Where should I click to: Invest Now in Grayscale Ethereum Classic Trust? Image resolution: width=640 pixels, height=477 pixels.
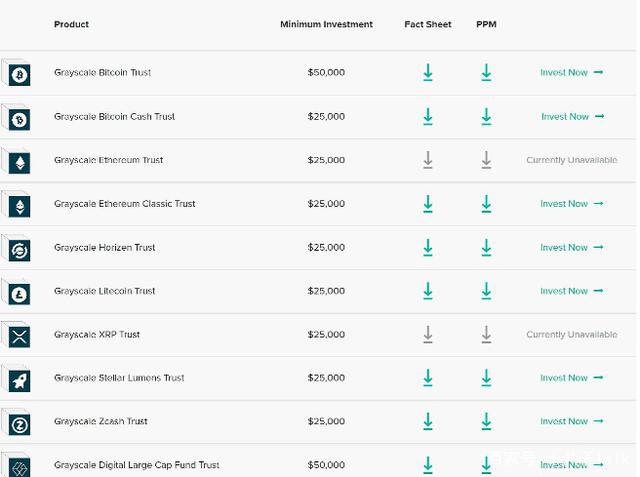coord(571,204)
